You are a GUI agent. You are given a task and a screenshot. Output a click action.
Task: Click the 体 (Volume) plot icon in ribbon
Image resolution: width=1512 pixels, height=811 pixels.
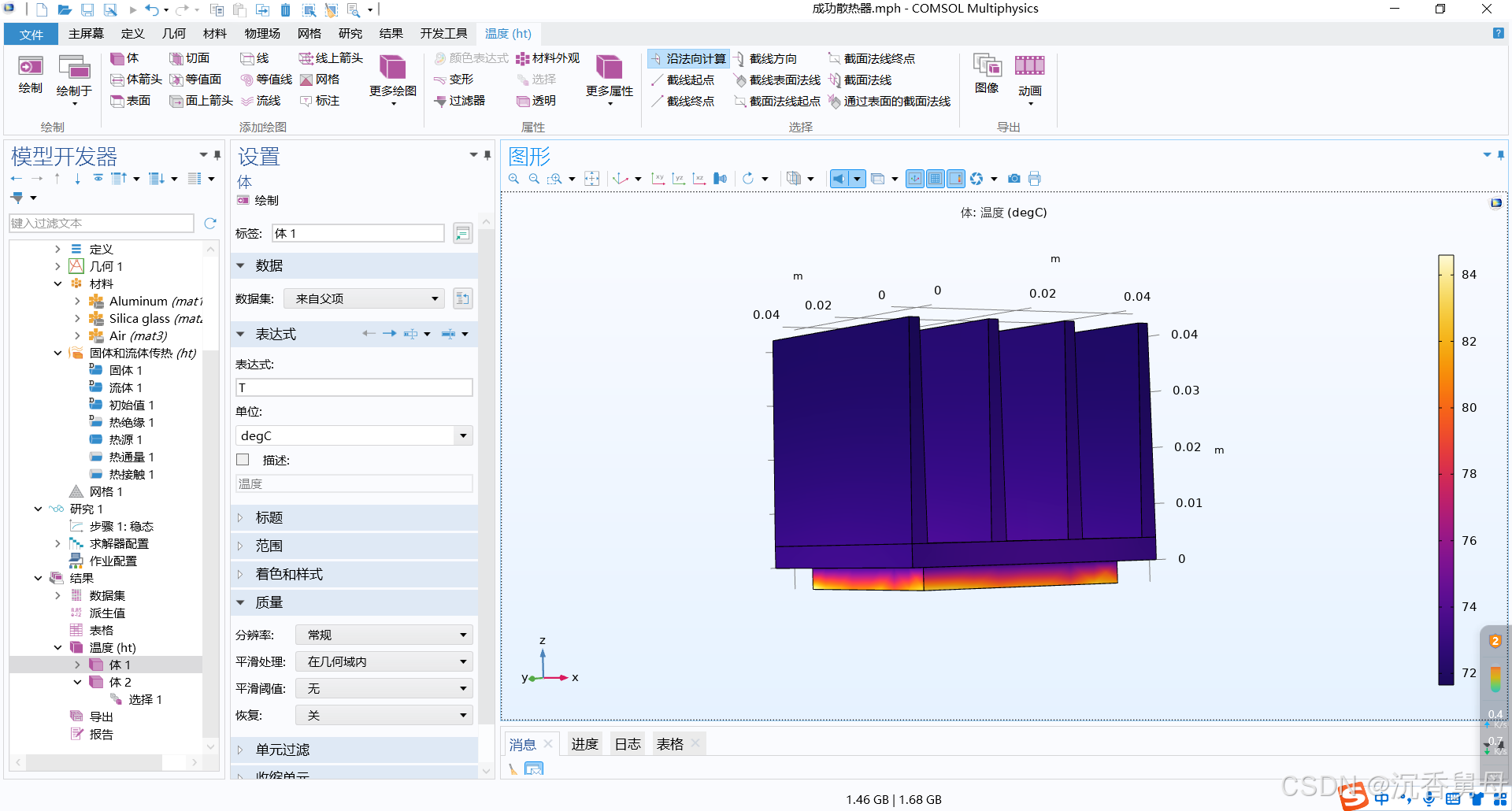(124, 58)
